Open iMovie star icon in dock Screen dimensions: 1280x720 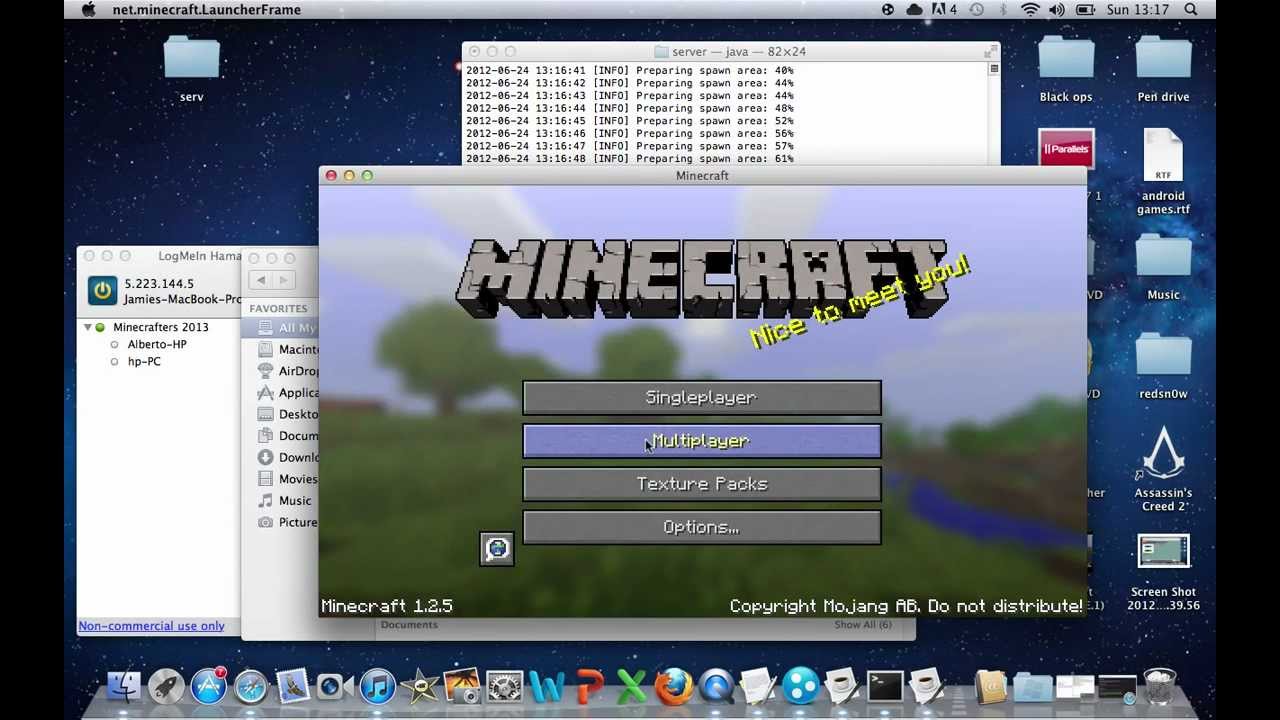pyautogui.click(x=420, y=687)
